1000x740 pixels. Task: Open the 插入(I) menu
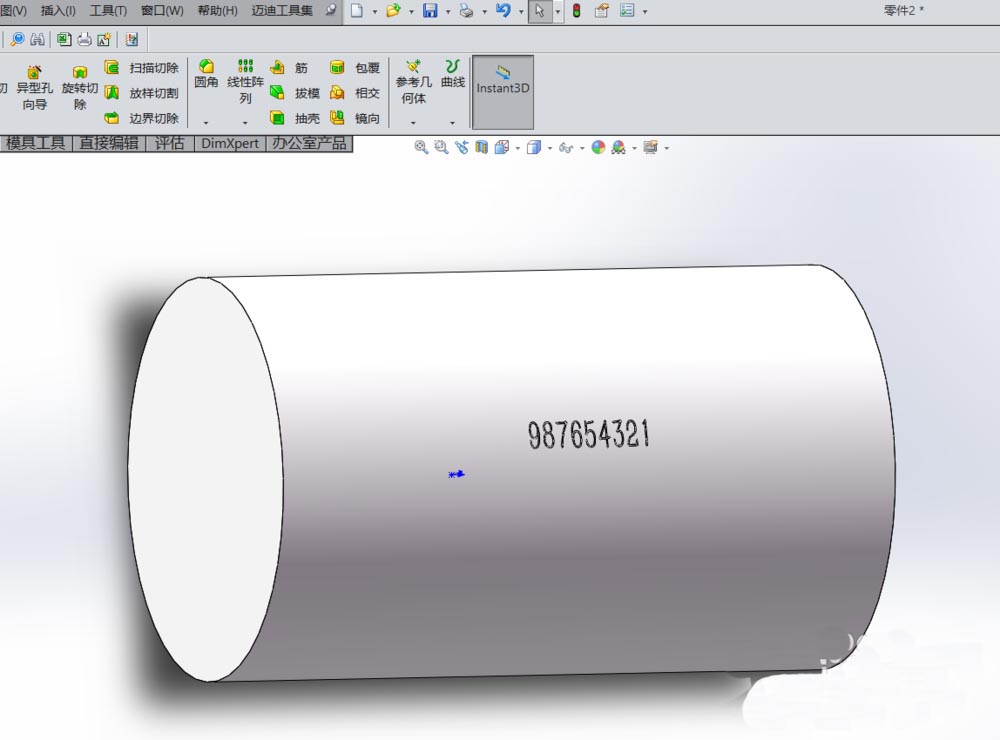coord(58,11)
